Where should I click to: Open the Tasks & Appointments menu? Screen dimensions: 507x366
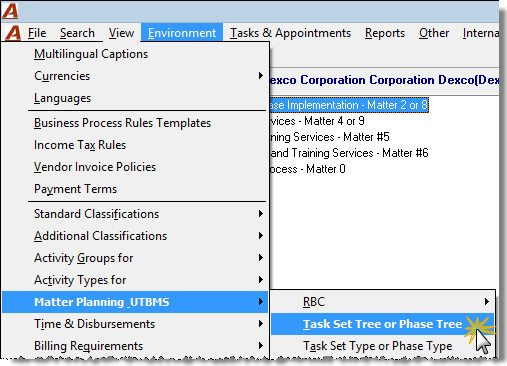(x=290, y=33)
